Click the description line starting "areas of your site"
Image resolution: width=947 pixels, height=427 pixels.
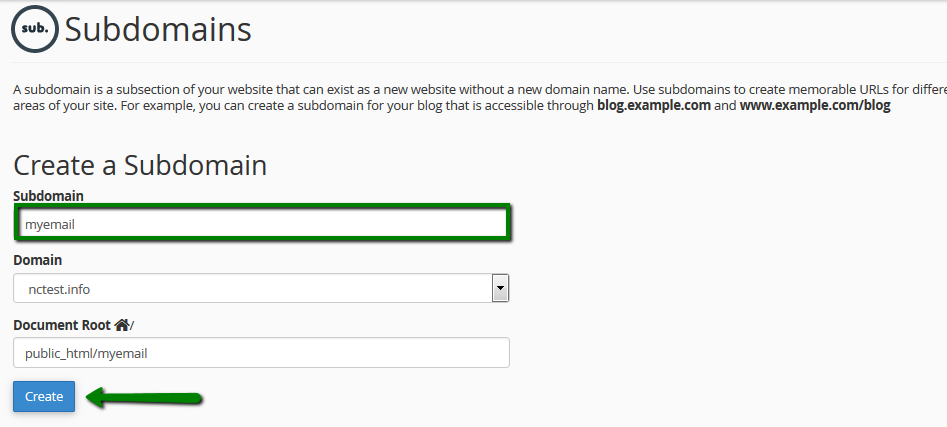point(452,106)
